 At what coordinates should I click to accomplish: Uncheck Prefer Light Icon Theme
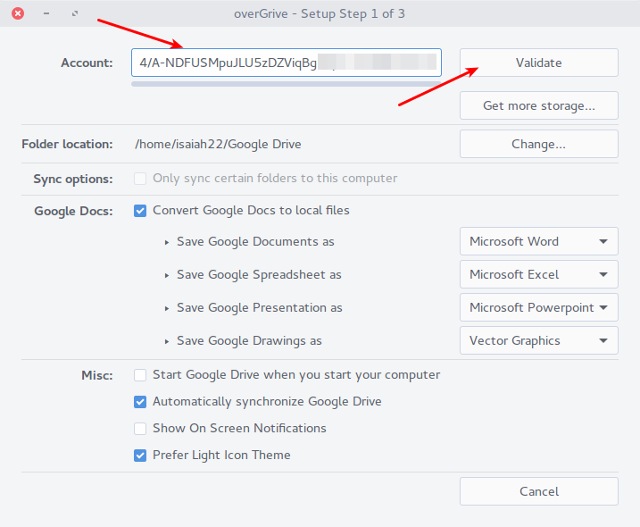(x=140, y=455)
